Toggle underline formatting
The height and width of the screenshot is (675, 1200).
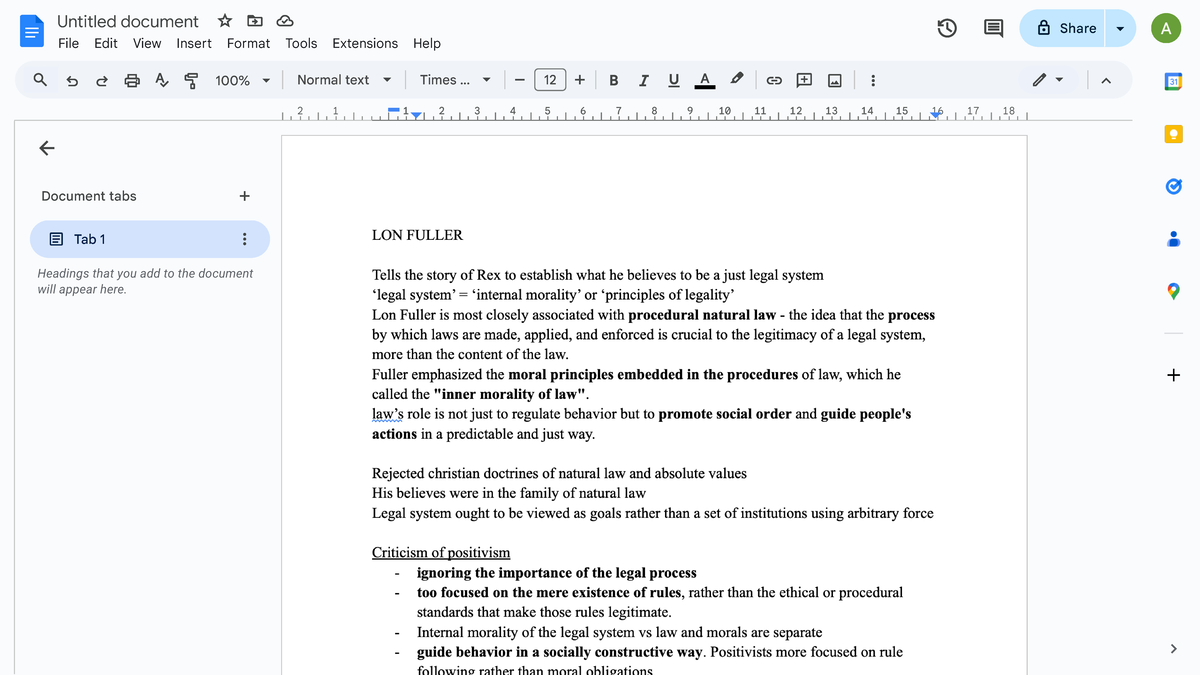(x=673, y=80)
